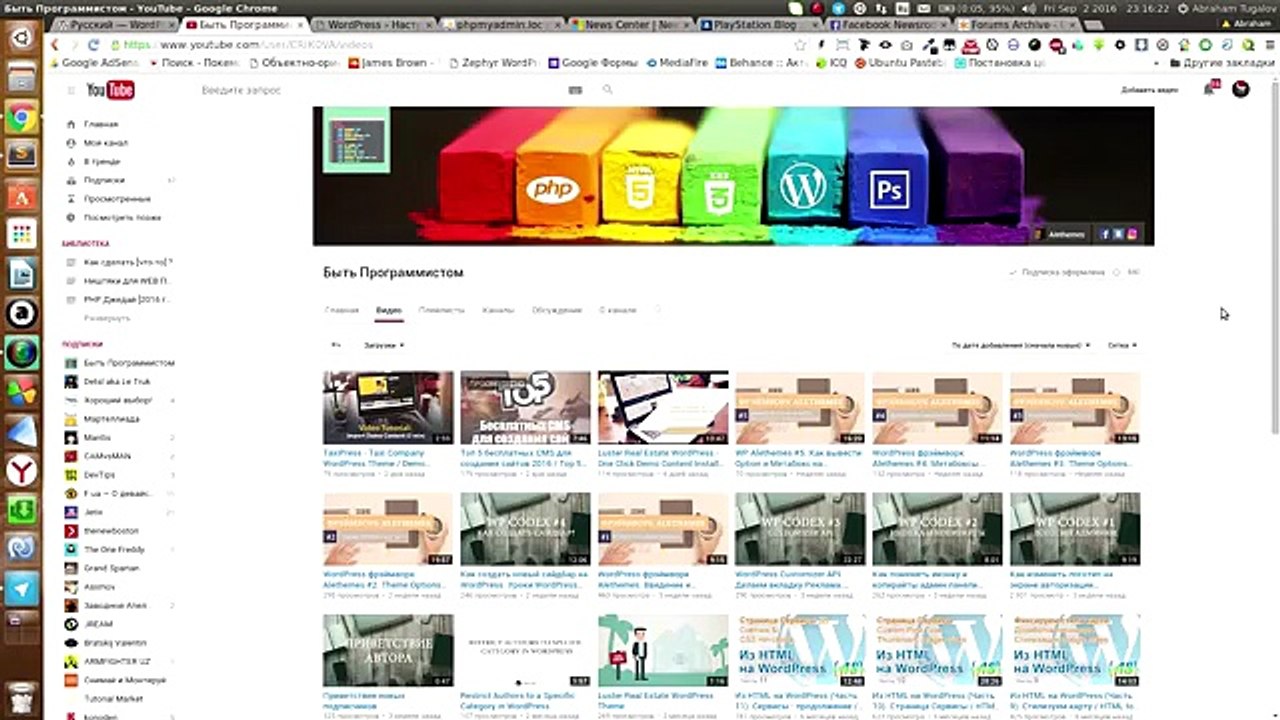Switch to the PlayStation.Blog browser tab
Screen dimensions: 1280x720
(x=758, y=23)
